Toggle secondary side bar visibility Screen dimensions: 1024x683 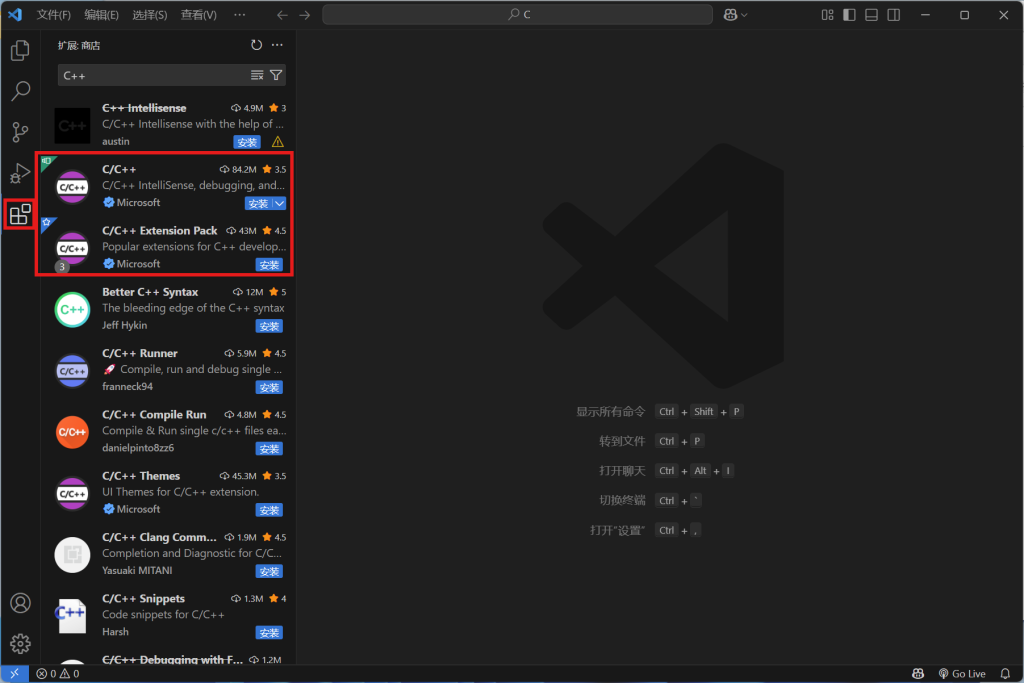(893, 15)
